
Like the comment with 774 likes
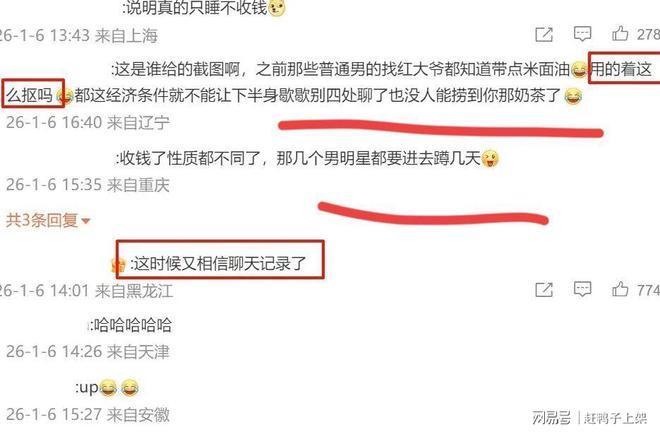[x=620, y=289]
